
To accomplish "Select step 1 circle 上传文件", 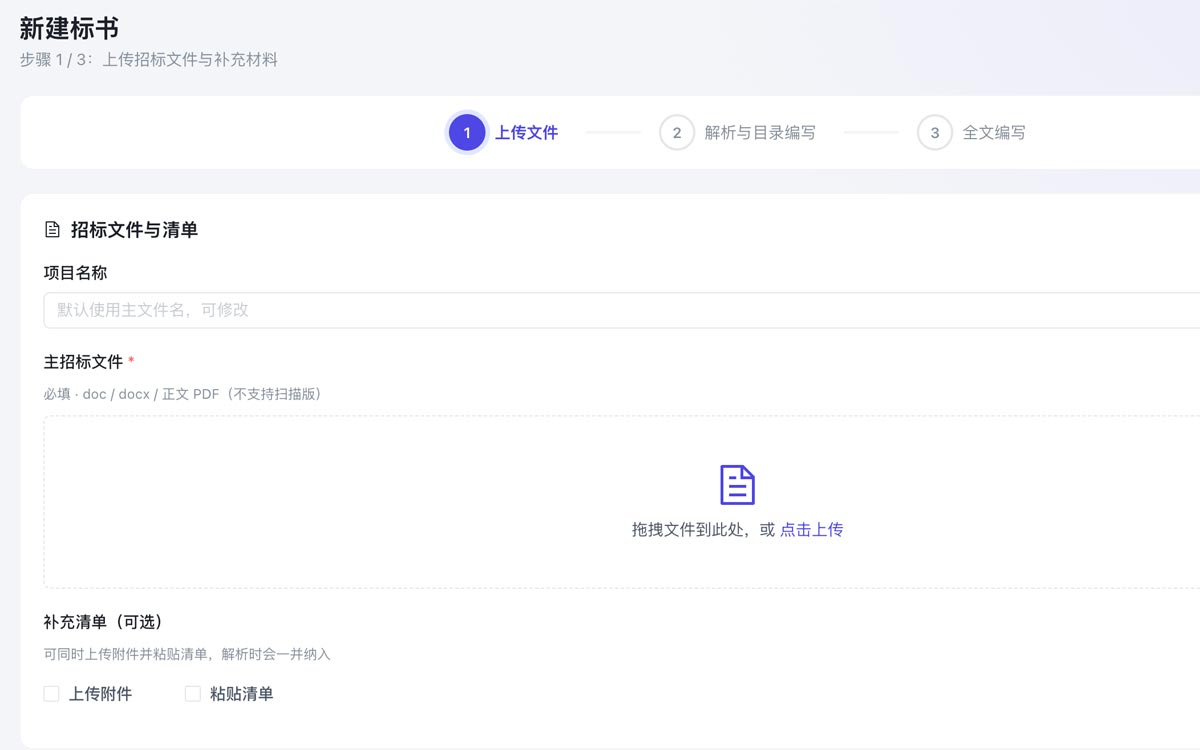I will click(467, 132).
